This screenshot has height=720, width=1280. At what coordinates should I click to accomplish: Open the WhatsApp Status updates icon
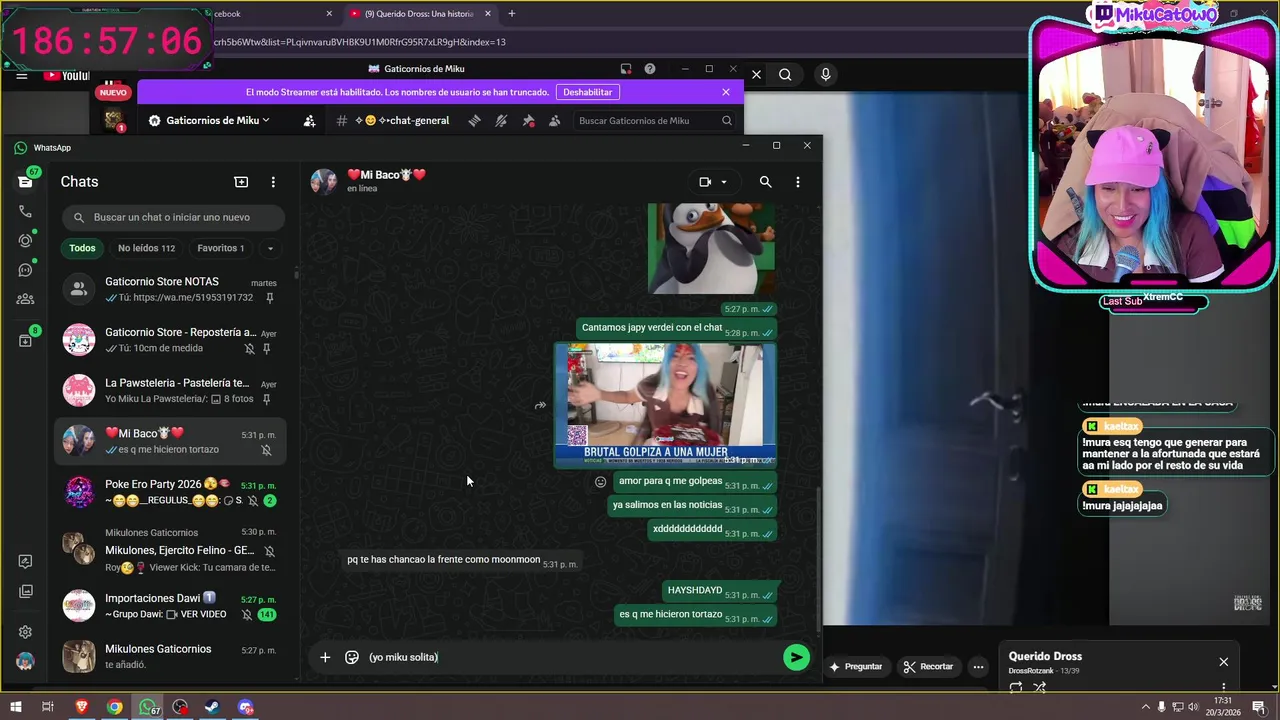tap(26, 240)
